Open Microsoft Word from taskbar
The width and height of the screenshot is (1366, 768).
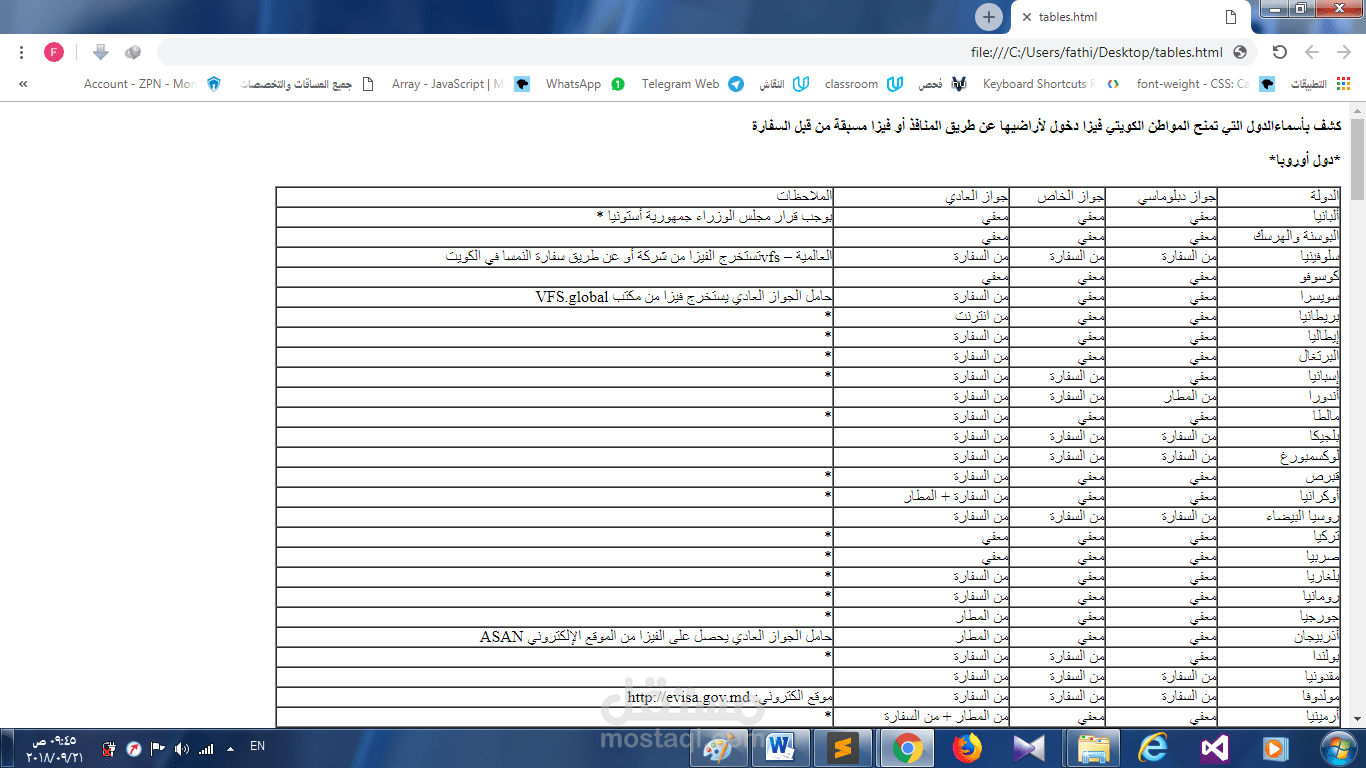click(x=780, y=748)
